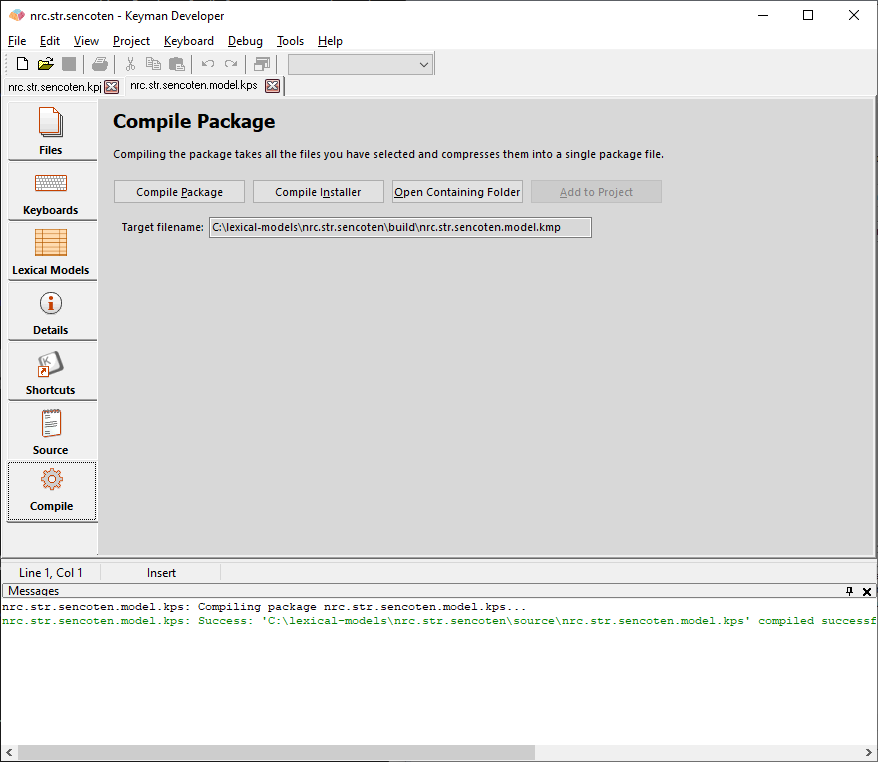The height and width of the screenshot is (762, 878).
Task: Open the Tools menu
Action: (290, 41)
